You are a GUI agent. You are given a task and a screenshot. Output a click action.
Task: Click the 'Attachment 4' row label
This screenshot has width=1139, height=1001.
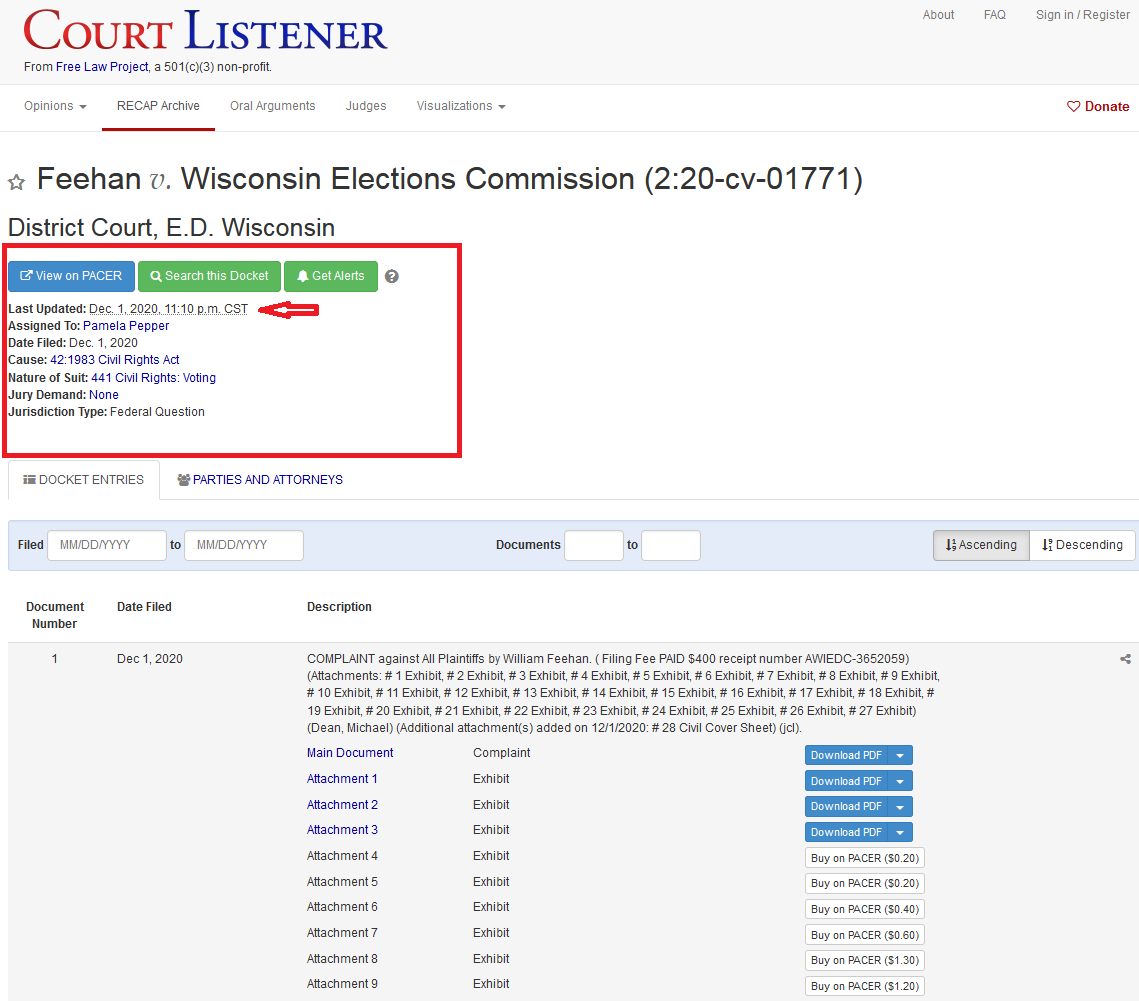click(342, 856)
